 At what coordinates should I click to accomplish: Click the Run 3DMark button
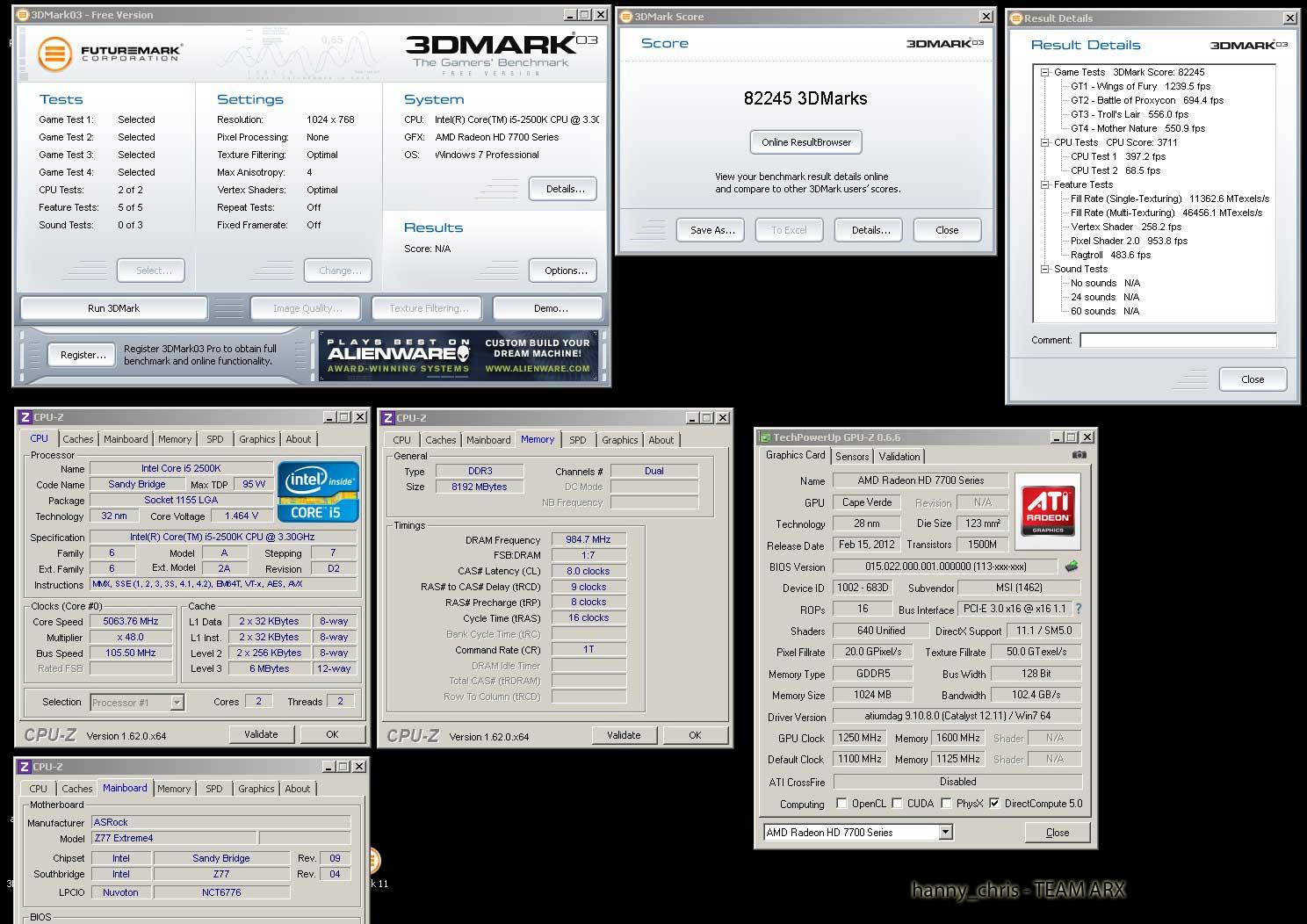tap(113, 308)
